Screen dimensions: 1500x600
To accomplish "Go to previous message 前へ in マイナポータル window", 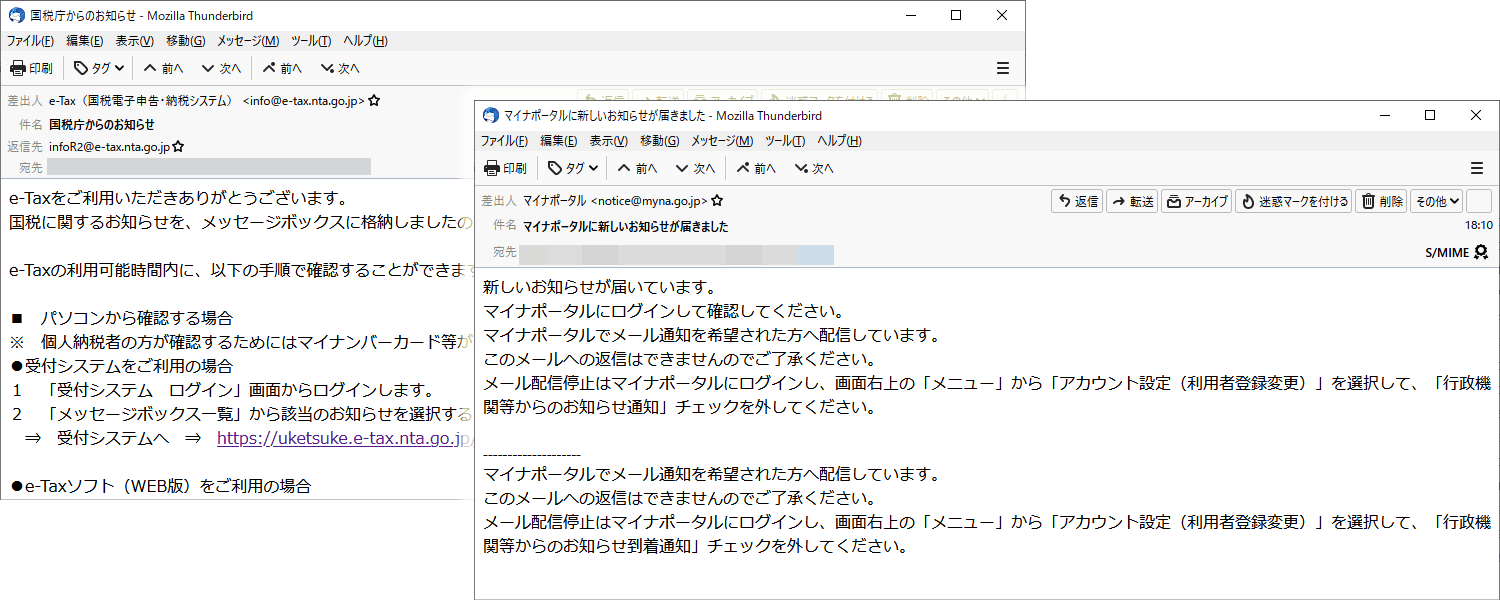I will (x=637, y=168).
